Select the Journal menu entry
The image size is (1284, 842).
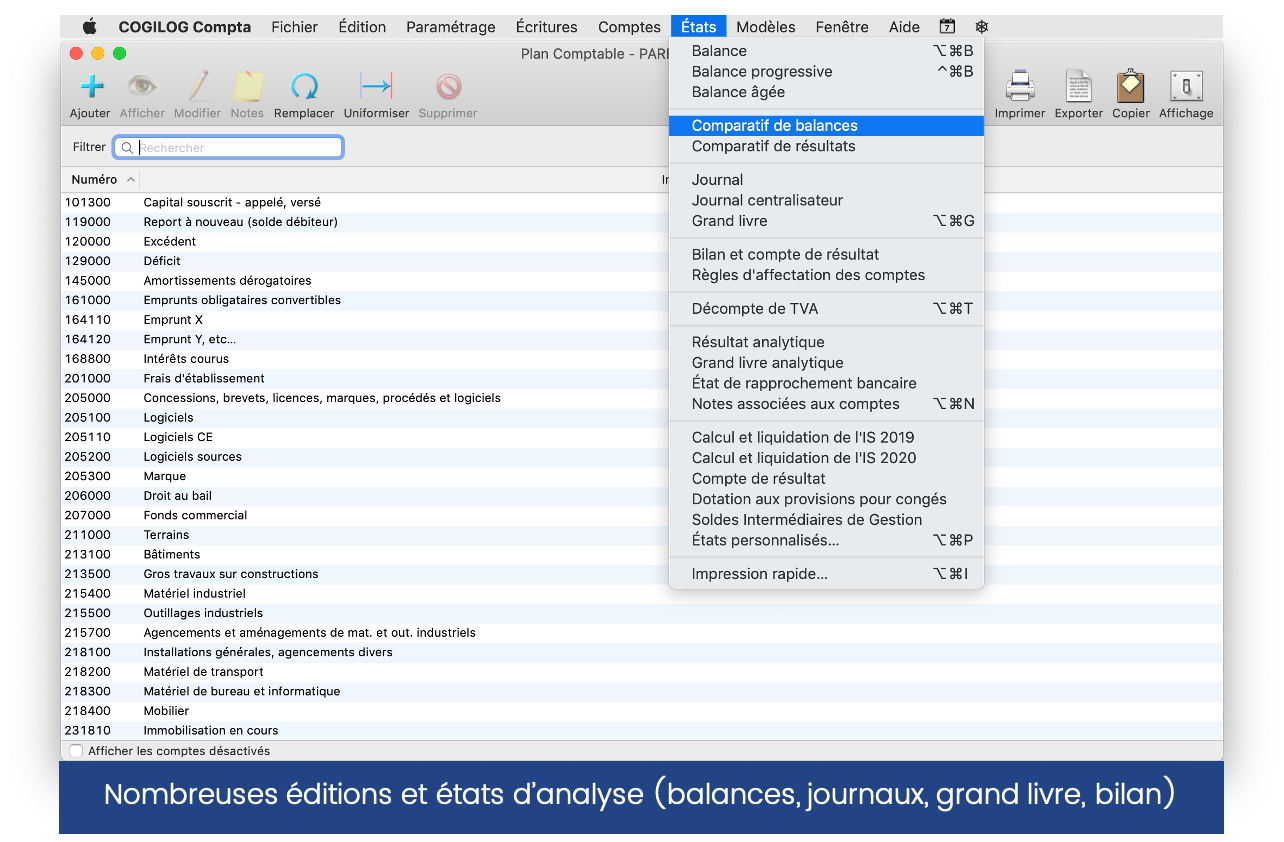826,180
